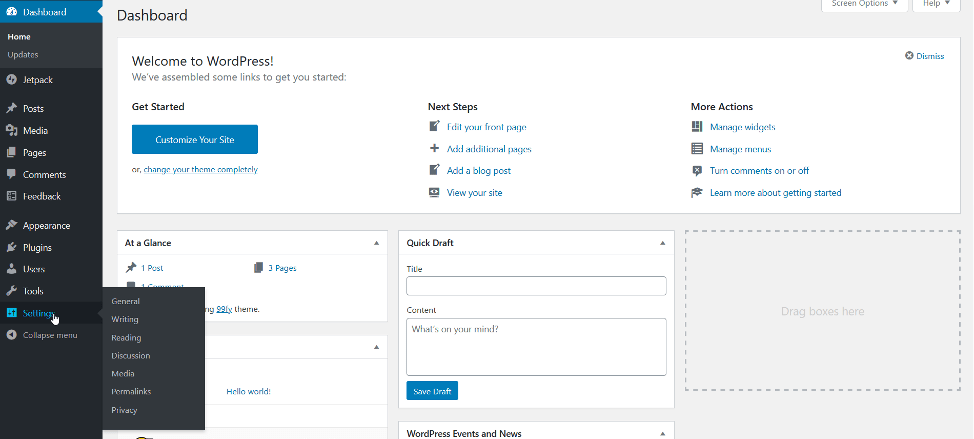Open Reading settings from flyout menu
Screen dimensions: 974x439
pyautogui.click(x=126, y=338)
